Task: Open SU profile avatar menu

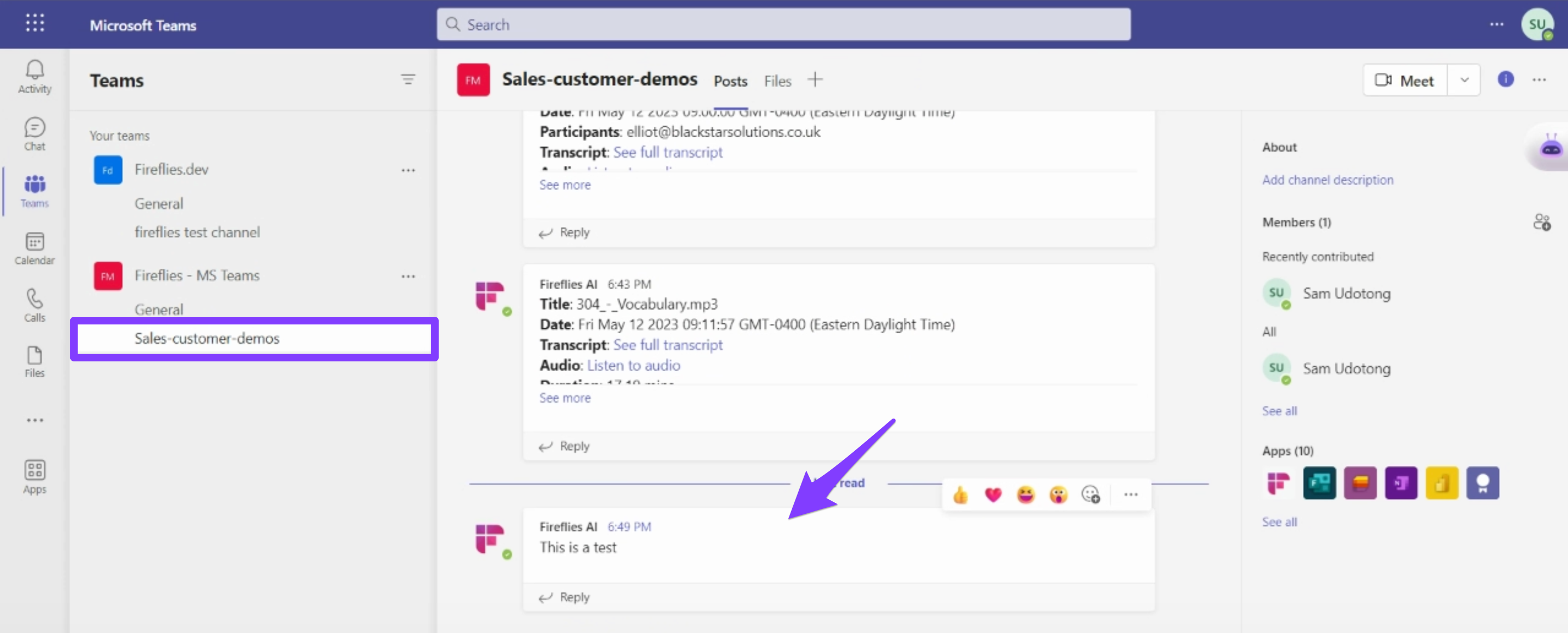Action: pyautogui.click(x=1537, y=24)
